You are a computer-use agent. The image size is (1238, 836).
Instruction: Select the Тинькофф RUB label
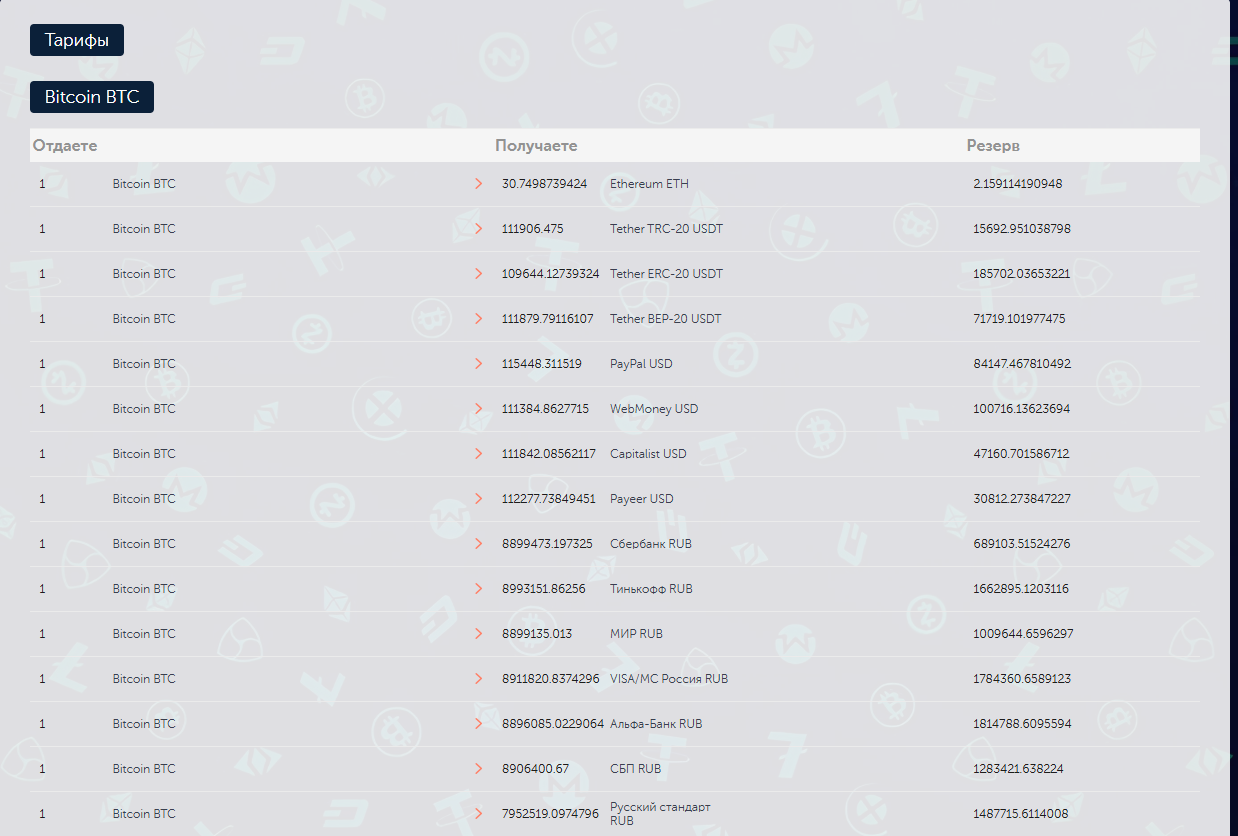pyautogui.click(x=651, y=589)
